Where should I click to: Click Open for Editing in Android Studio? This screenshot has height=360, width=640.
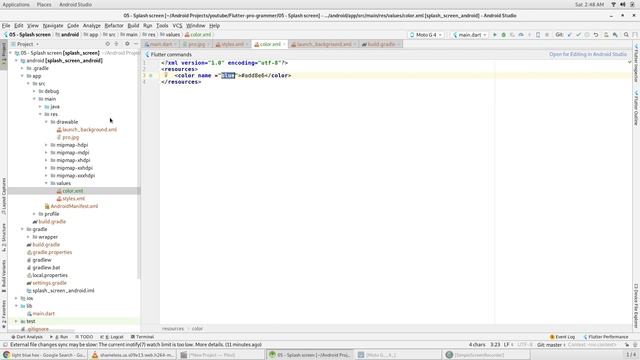588,54
